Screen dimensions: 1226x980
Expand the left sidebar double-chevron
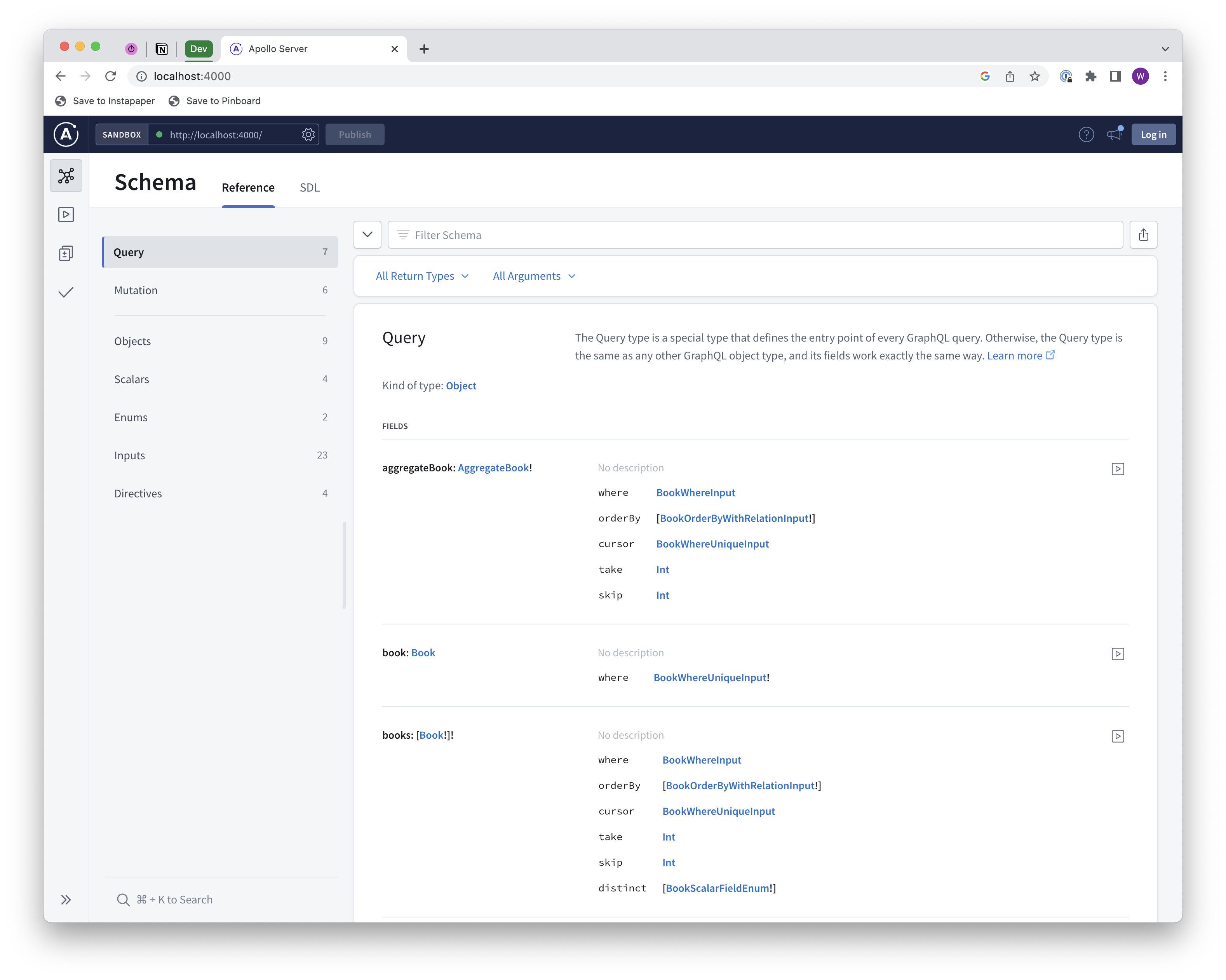tap(66, 900)
